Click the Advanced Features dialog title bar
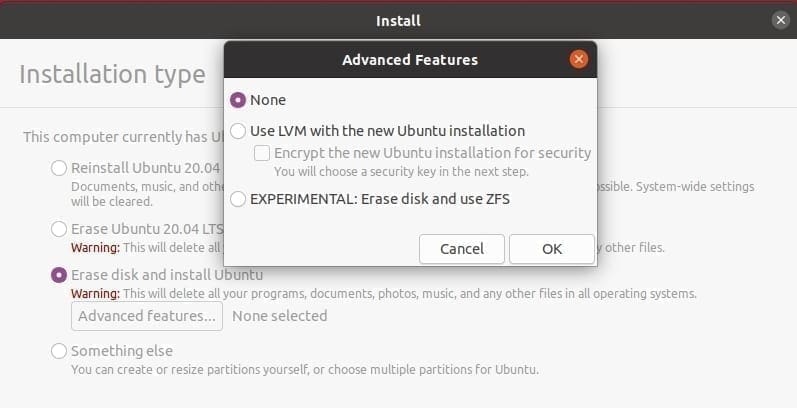797x408 pixels. [x=410, y=59]
